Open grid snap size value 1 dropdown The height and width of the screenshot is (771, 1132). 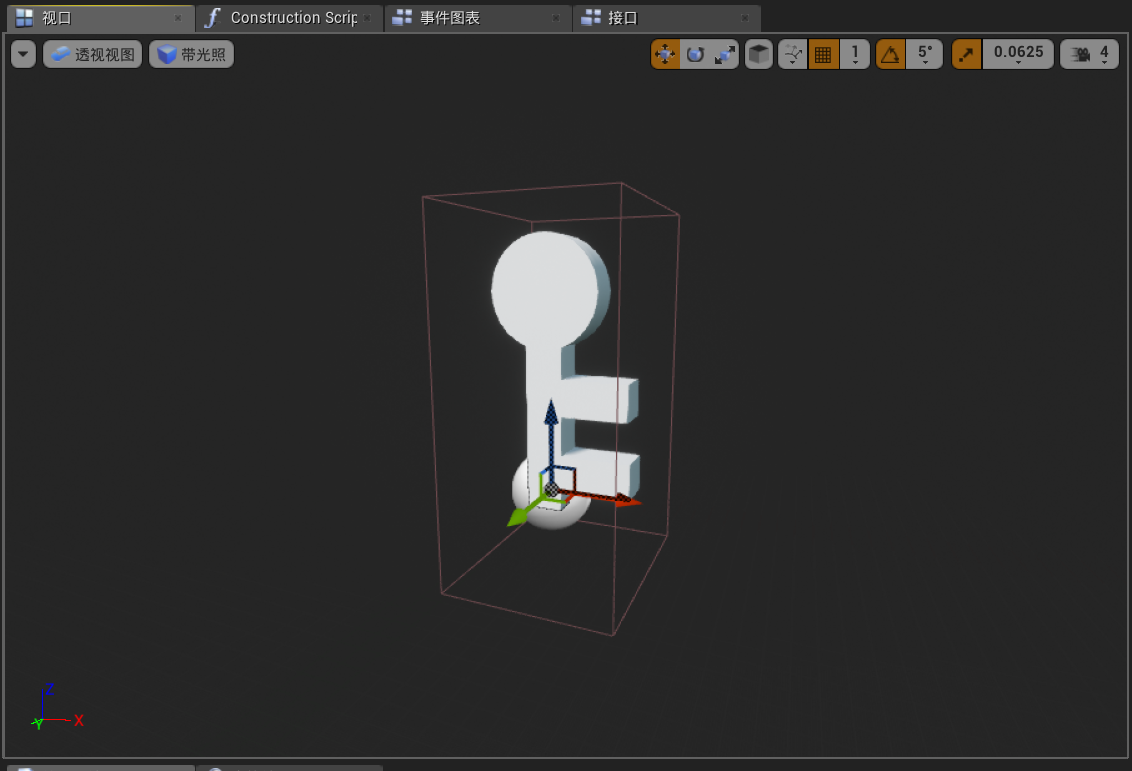click(x=855, y=54)
